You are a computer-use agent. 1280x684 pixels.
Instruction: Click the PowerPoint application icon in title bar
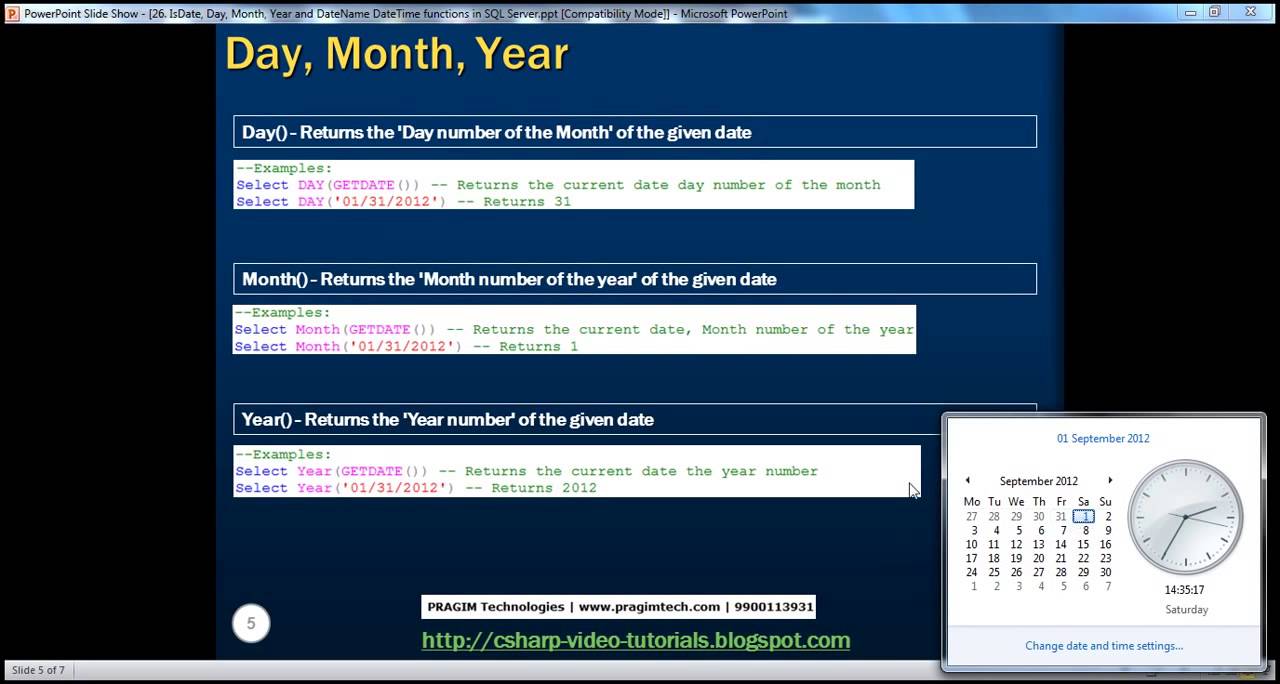(12, 13)
